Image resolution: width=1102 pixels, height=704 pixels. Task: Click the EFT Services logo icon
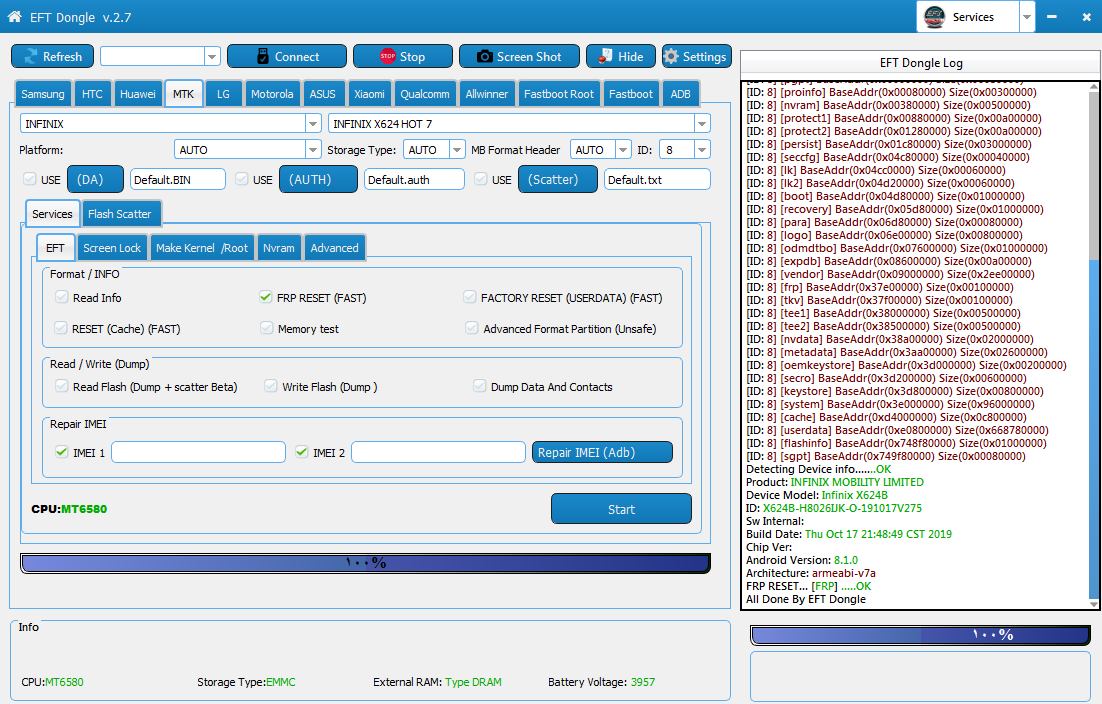coord(934,16)
